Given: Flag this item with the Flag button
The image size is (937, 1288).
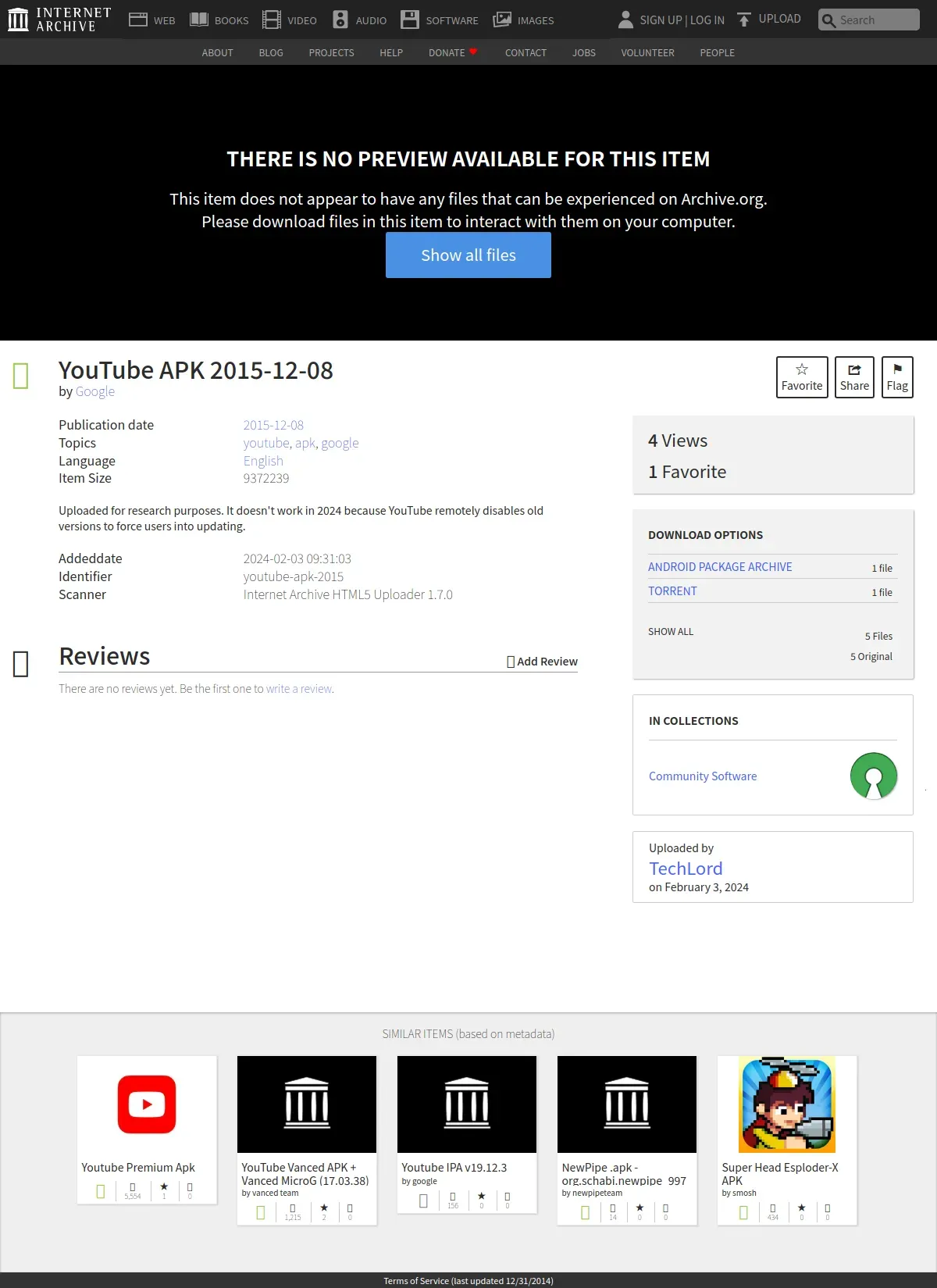Looking at the screenshot, I should coord(897,377).
